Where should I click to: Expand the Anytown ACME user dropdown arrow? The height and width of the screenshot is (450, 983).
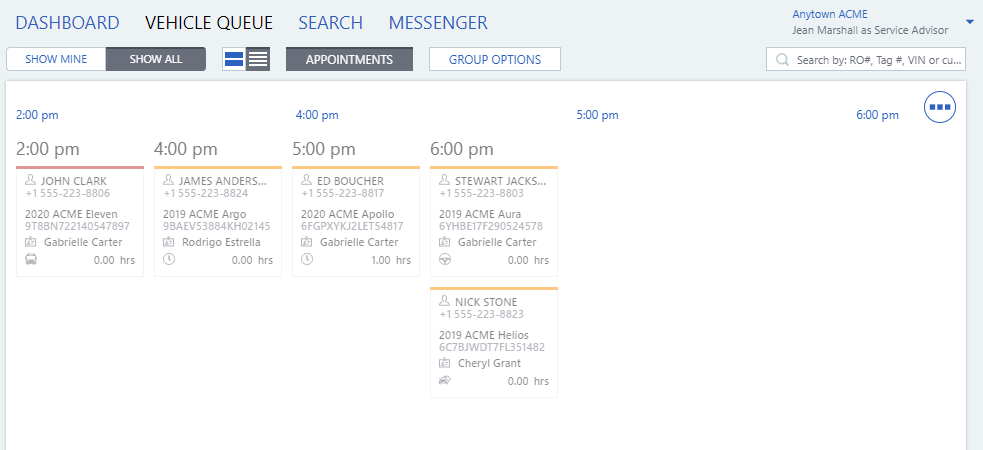pyautogui.click(x=970, y=22)
